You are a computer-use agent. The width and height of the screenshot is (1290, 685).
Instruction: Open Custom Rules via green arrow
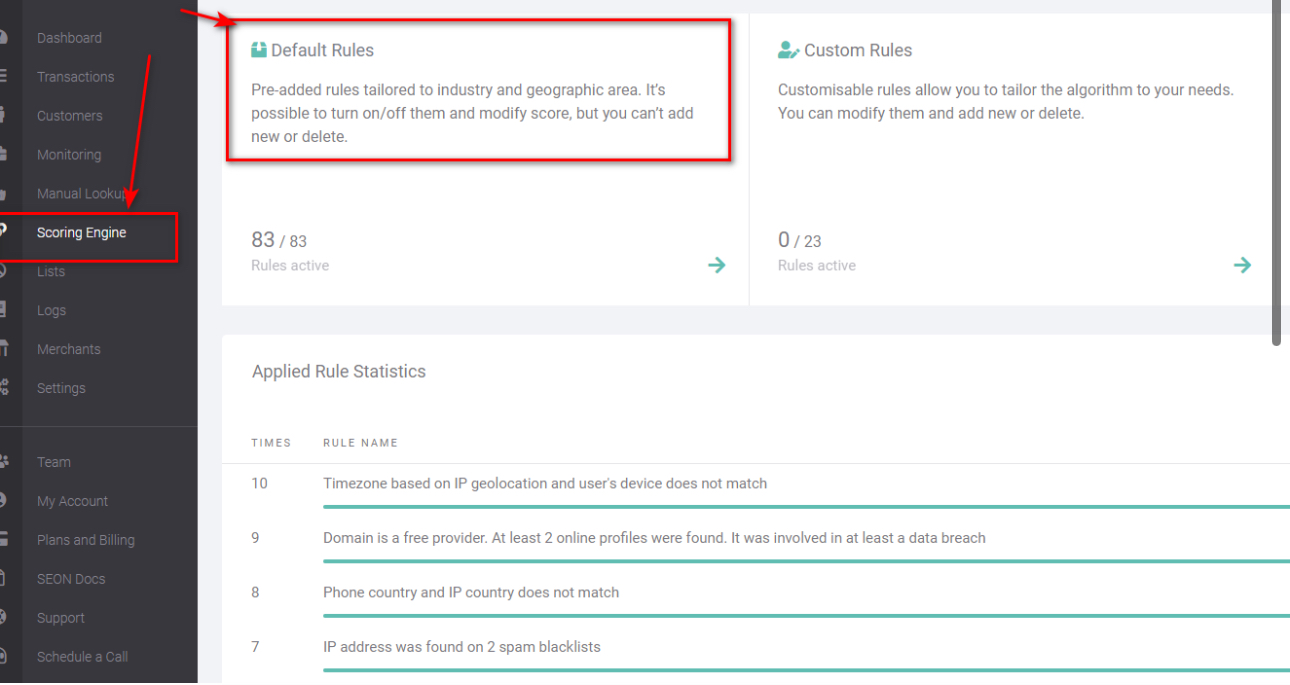pyautogui.click(x=1242, y=265)
